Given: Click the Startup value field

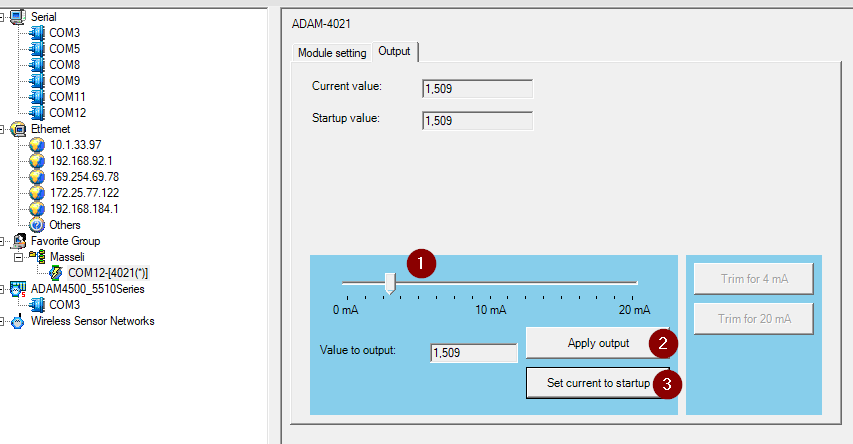Looking at the screenshot, I should [478, 121].
